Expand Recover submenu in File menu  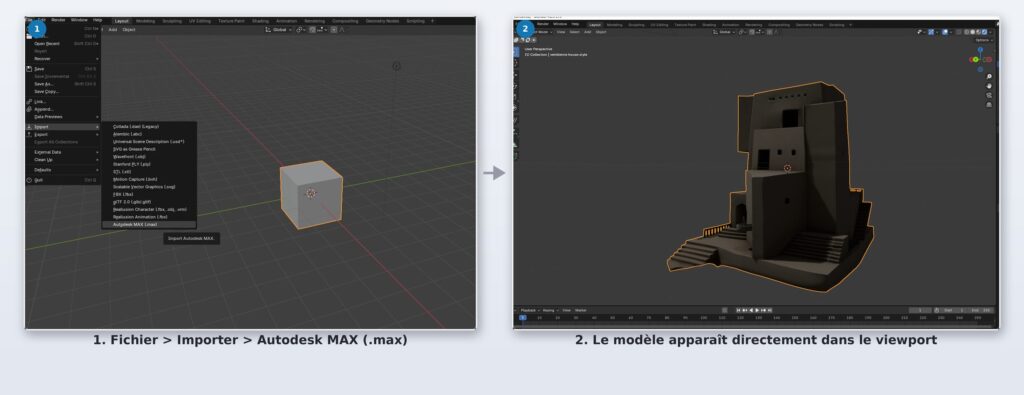(63, 59)
